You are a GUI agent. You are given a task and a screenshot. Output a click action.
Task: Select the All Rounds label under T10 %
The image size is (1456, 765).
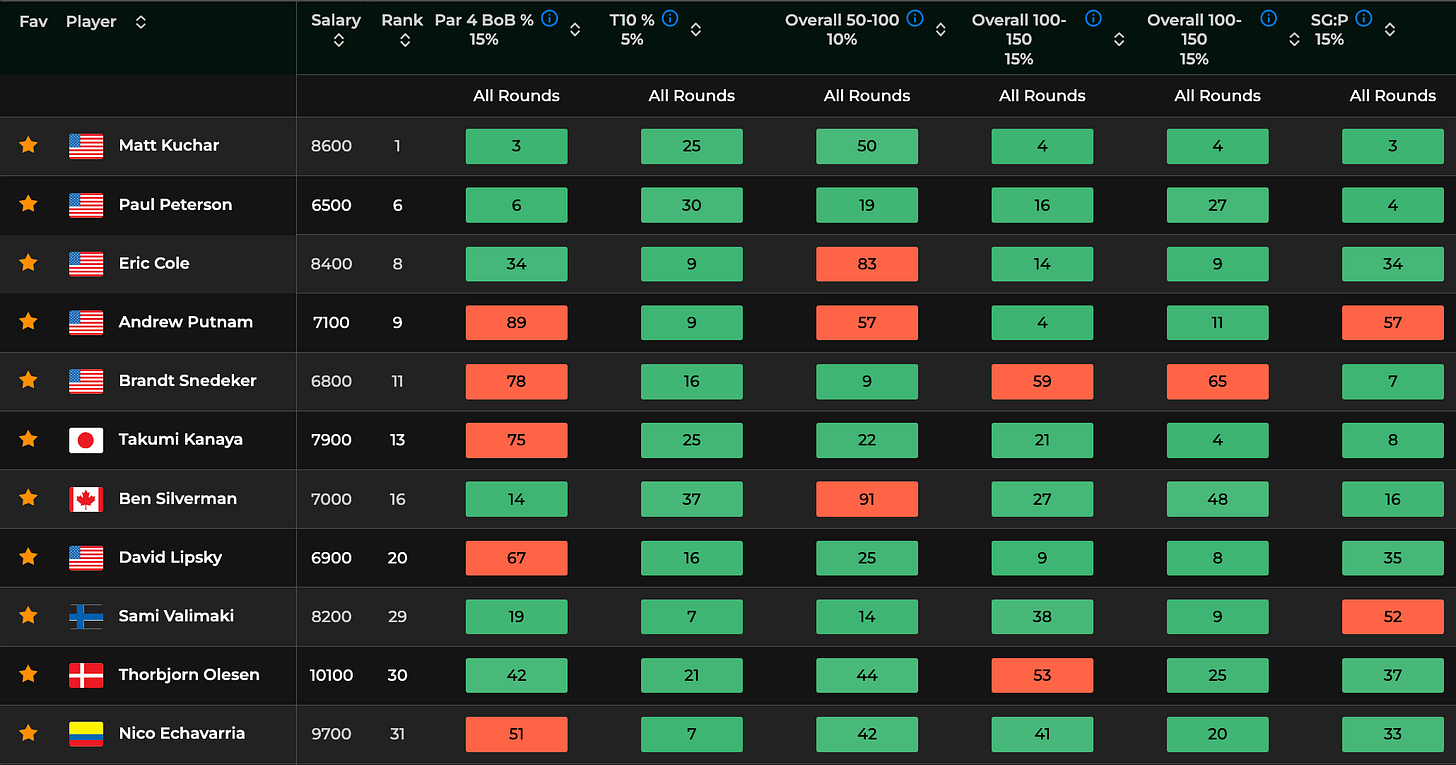pos(692,96)
